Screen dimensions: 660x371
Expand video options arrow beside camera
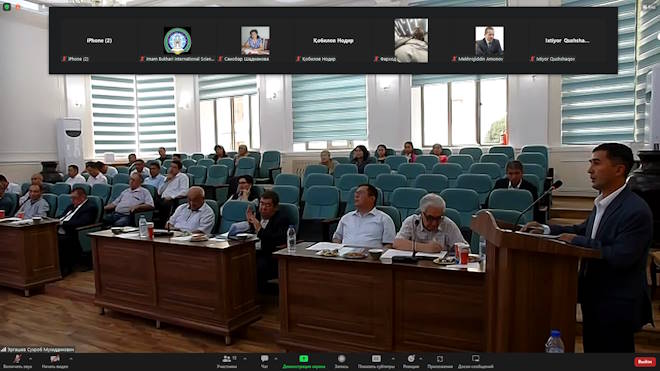[x=71, y=359]
